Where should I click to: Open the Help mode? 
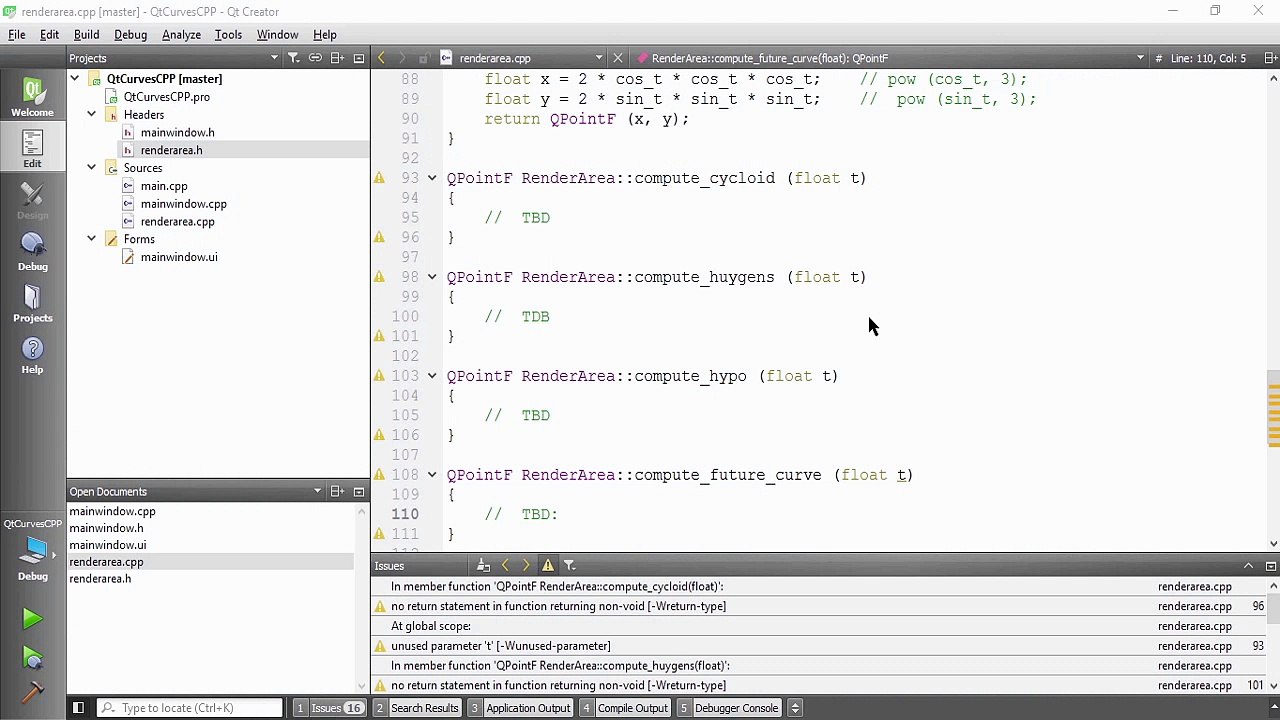pos(32,356)
